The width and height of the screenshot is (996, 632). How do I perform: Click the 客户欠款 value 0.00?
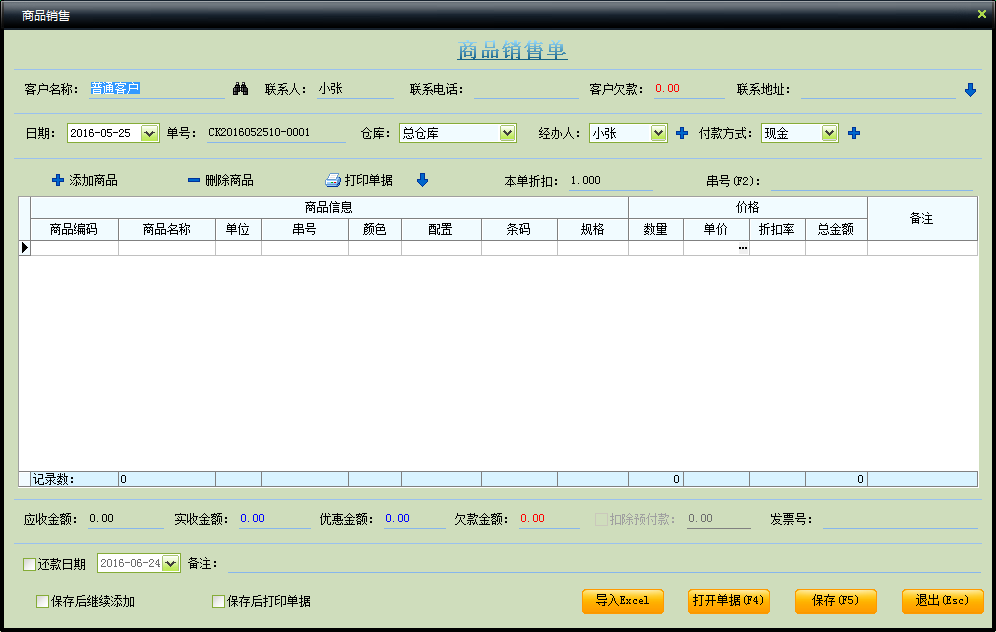[668, 88]
